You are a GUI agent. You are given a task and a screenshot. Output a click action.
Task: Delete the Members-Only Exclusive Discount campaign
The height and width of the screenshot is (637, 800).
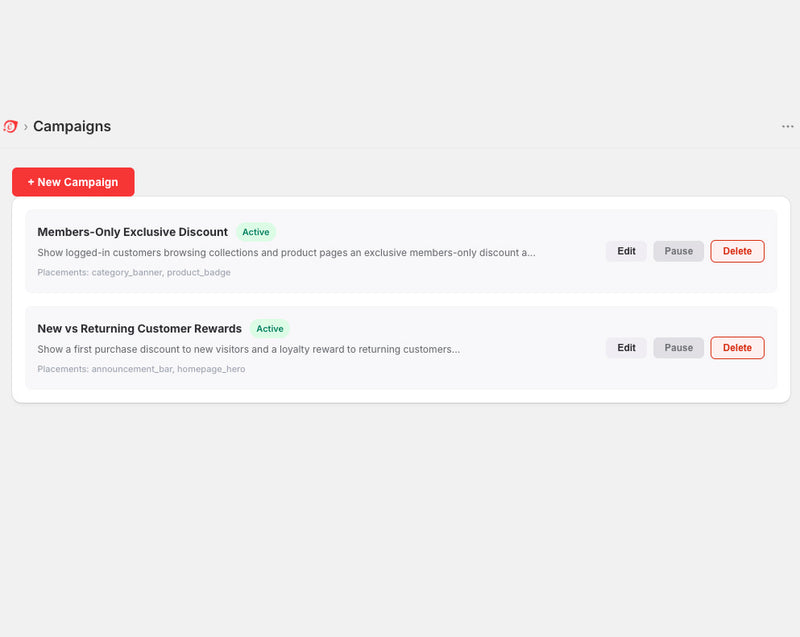click(737, 251)
